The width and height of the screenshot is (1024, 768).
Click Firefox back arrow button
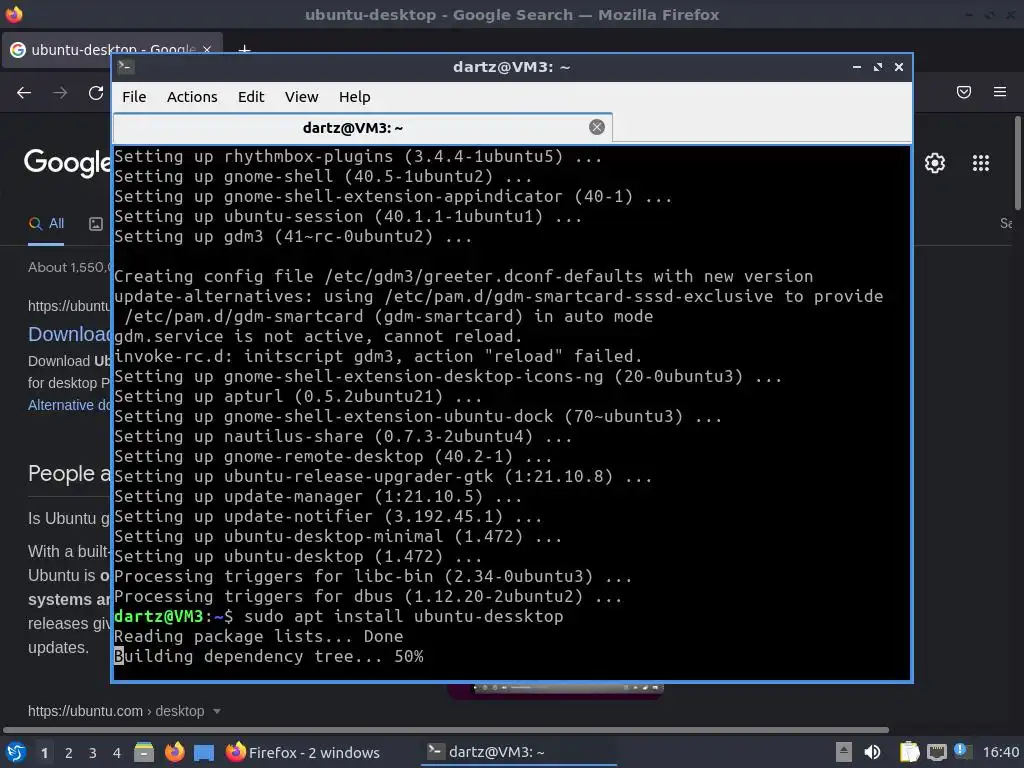[24, 93]
